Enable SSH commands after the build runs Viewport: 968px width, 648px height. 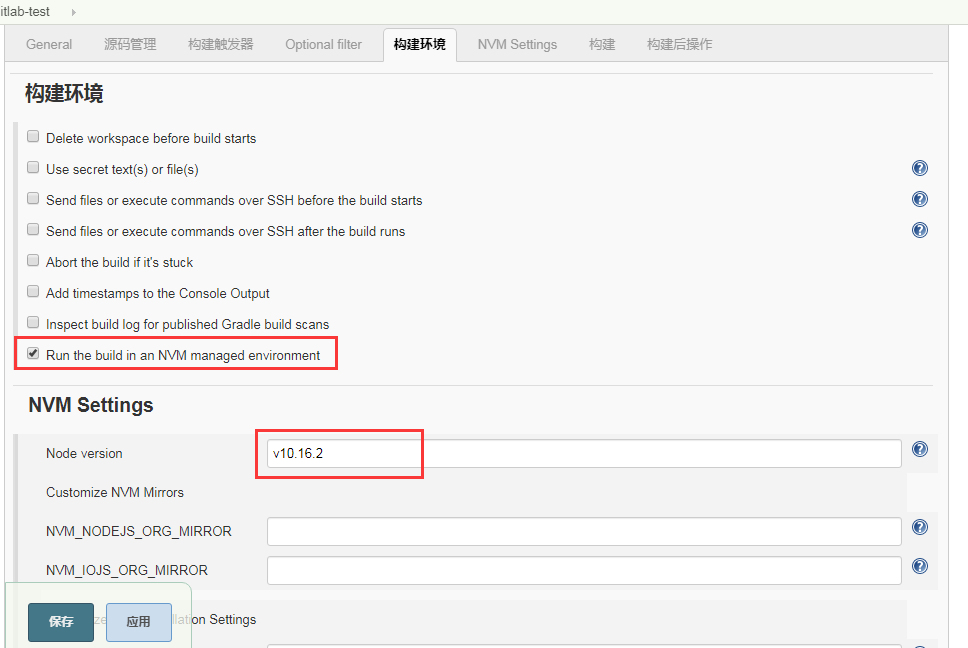click(33, 229)
